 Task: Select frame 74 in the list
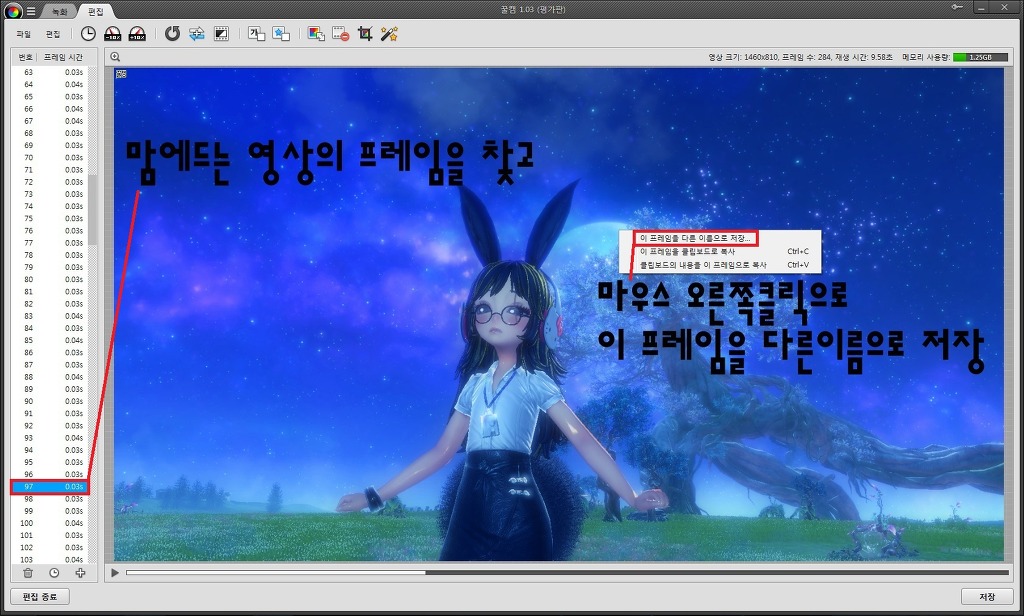point(50,206)
